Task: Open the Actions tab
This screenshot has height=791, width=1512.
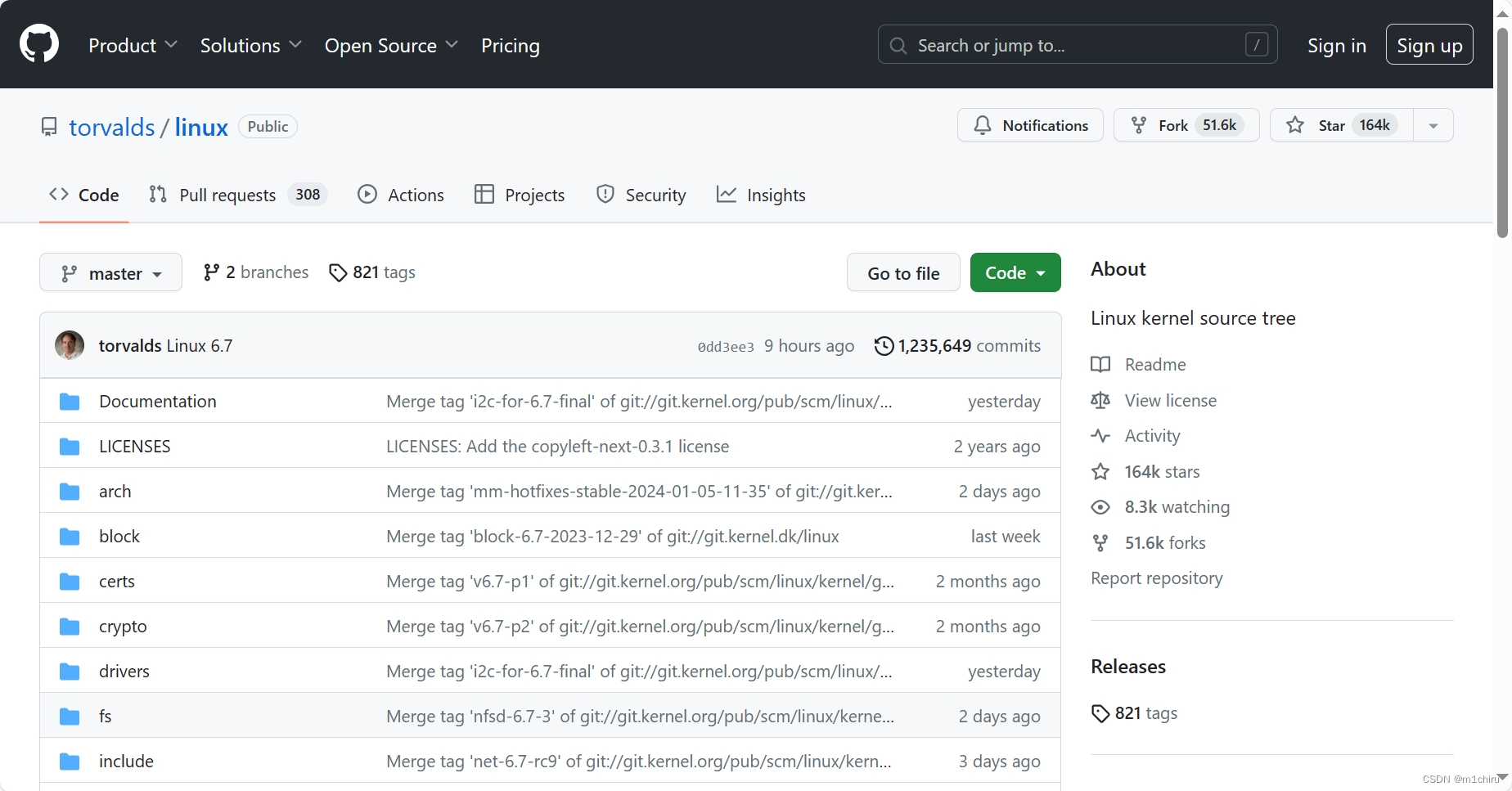Action: click(x=401, y=195)
